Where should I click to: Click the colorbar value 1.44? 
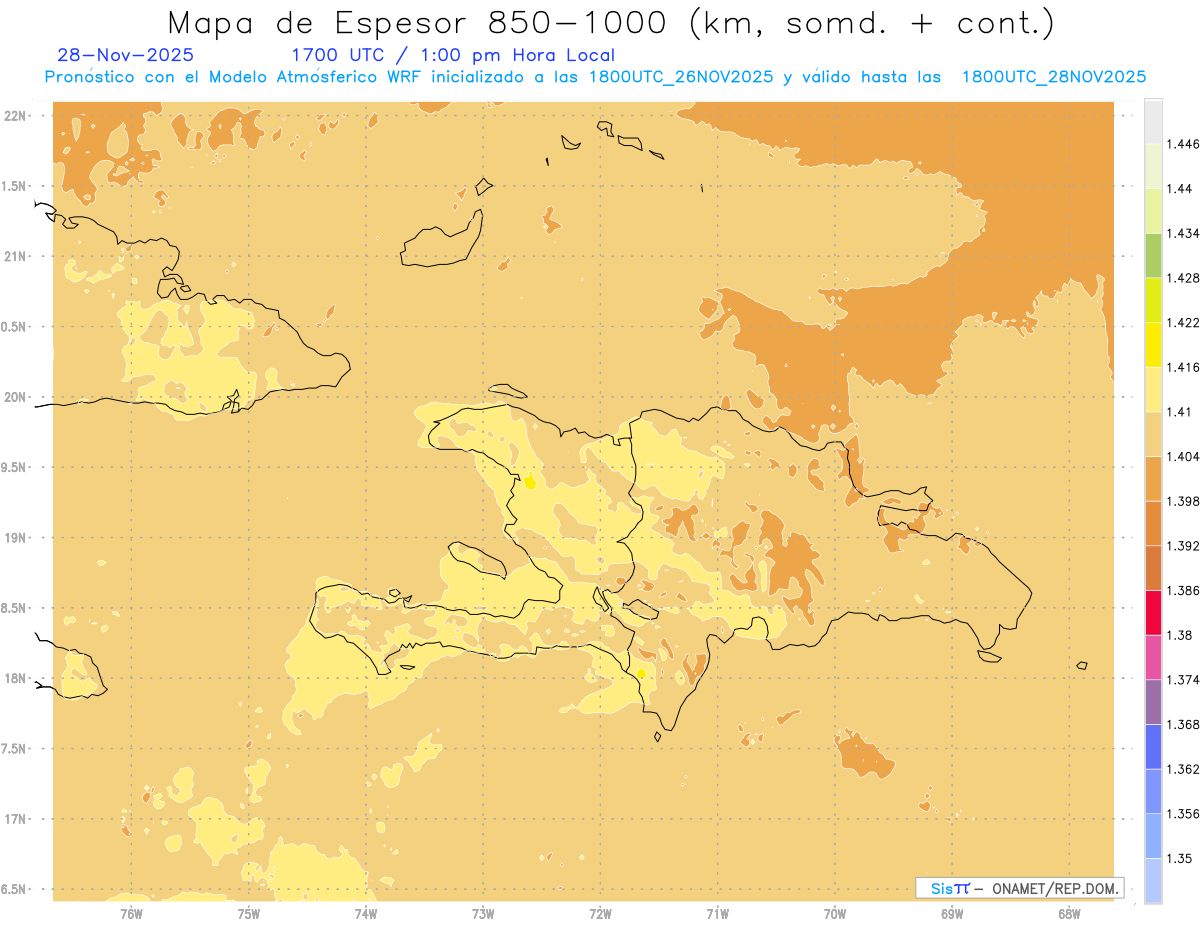1179,188
